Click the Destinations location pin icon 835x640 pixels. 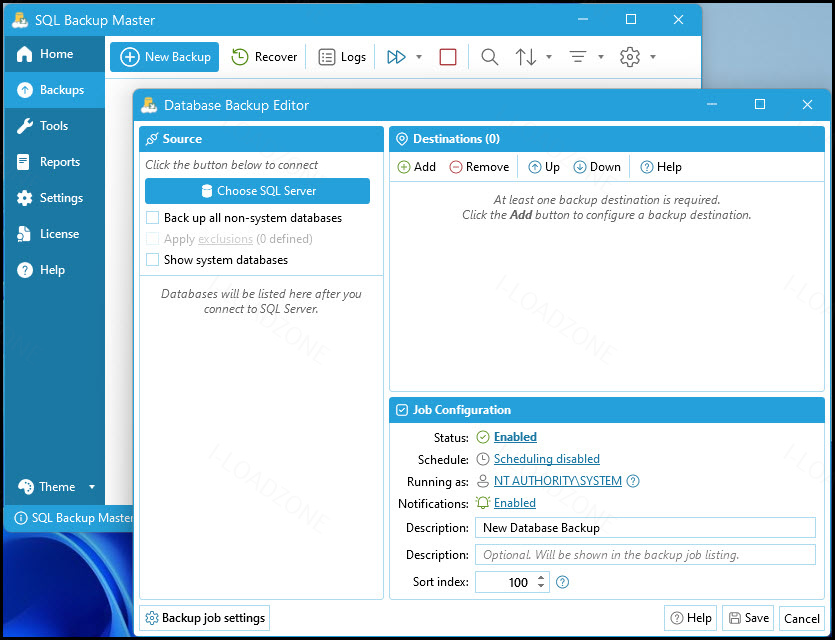pos(402,139)
